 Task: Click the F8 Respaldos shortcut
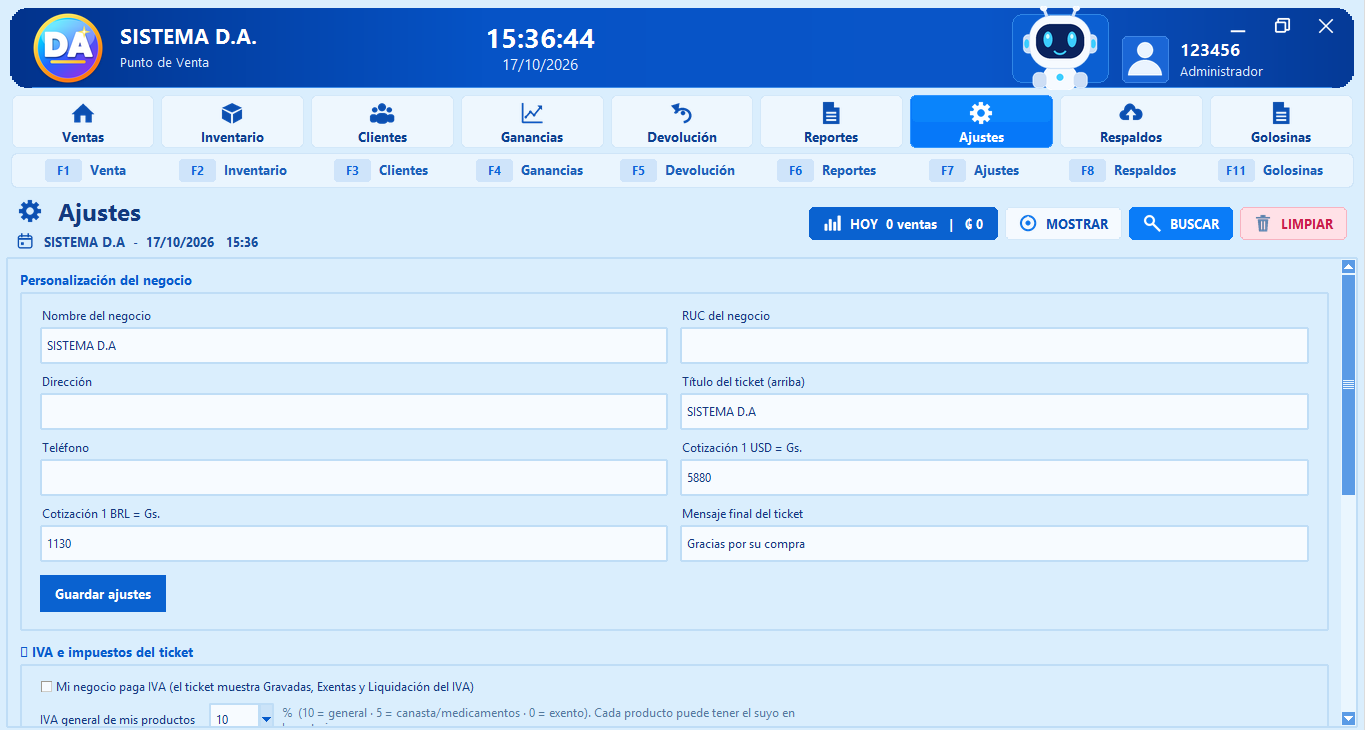[x=1123, y=171]
